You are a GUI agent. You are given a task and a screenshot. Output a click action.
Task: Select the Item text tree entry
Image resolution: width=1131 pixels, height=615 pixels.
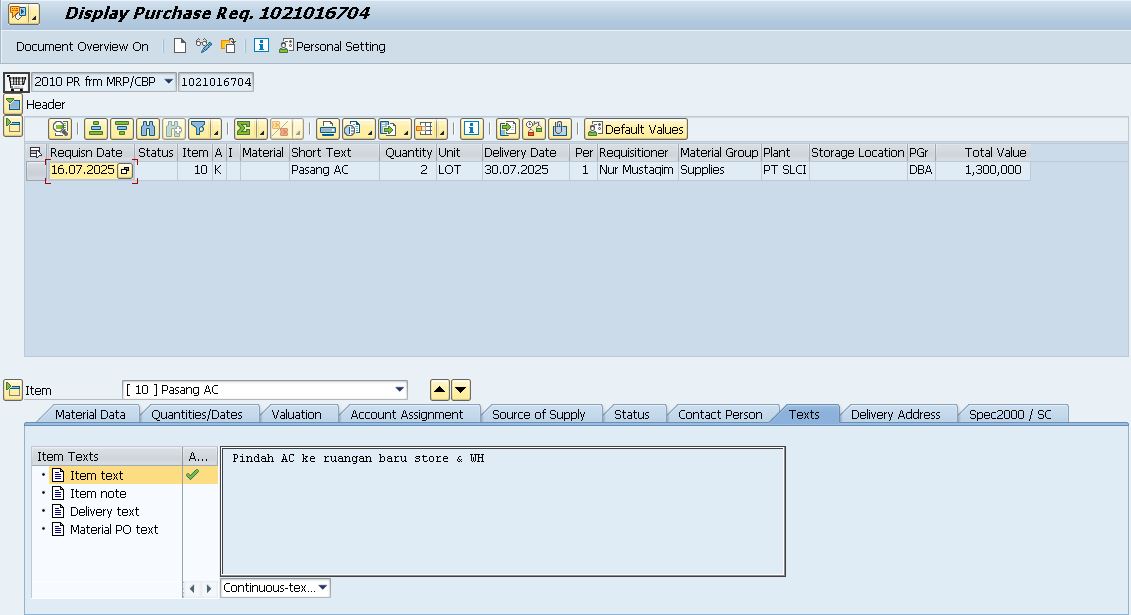pyautogui.click(x=97, y=475)
